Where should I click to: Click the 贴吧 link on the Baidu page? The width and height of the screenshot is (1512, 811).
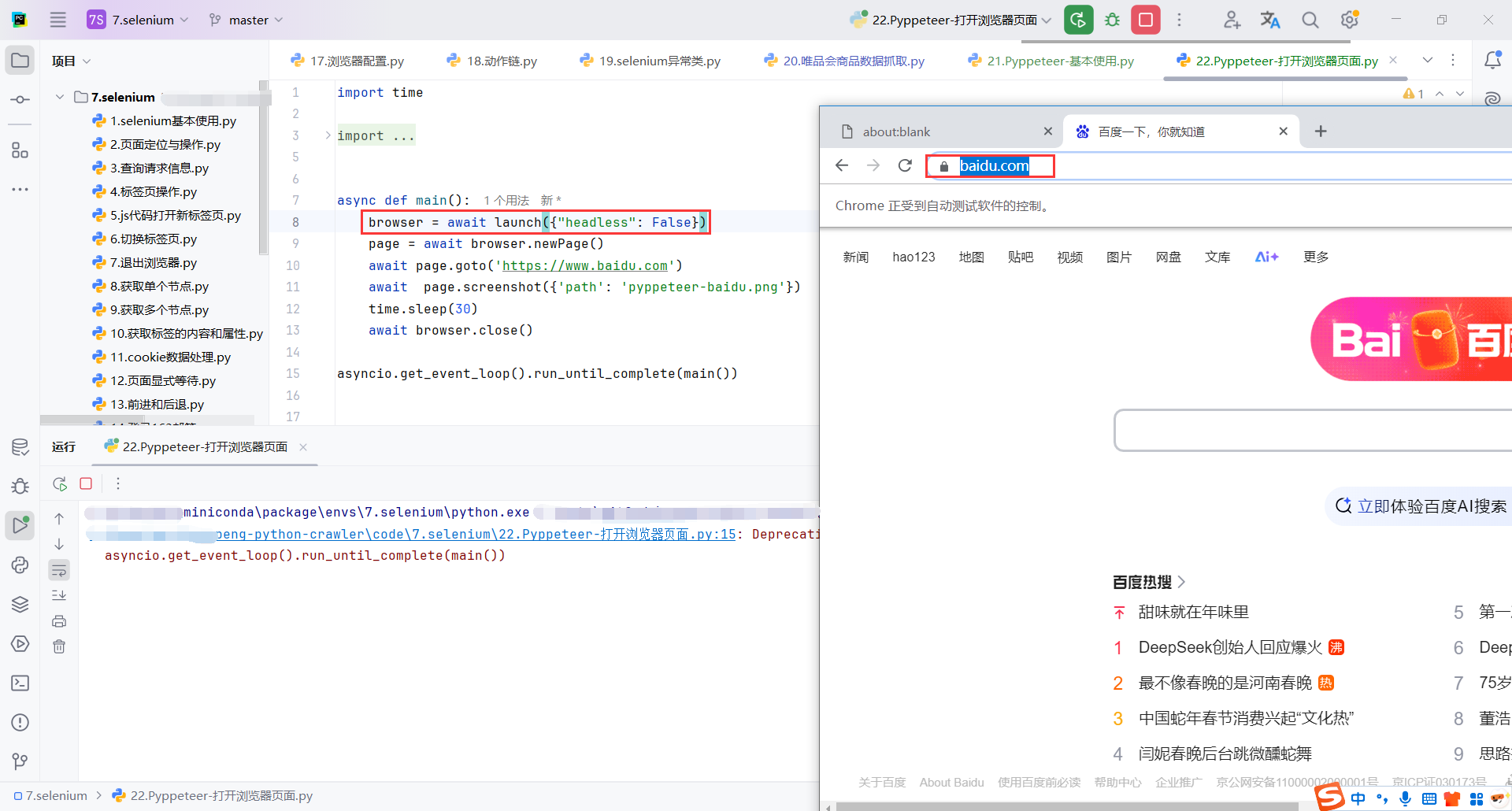point(1021,257)
